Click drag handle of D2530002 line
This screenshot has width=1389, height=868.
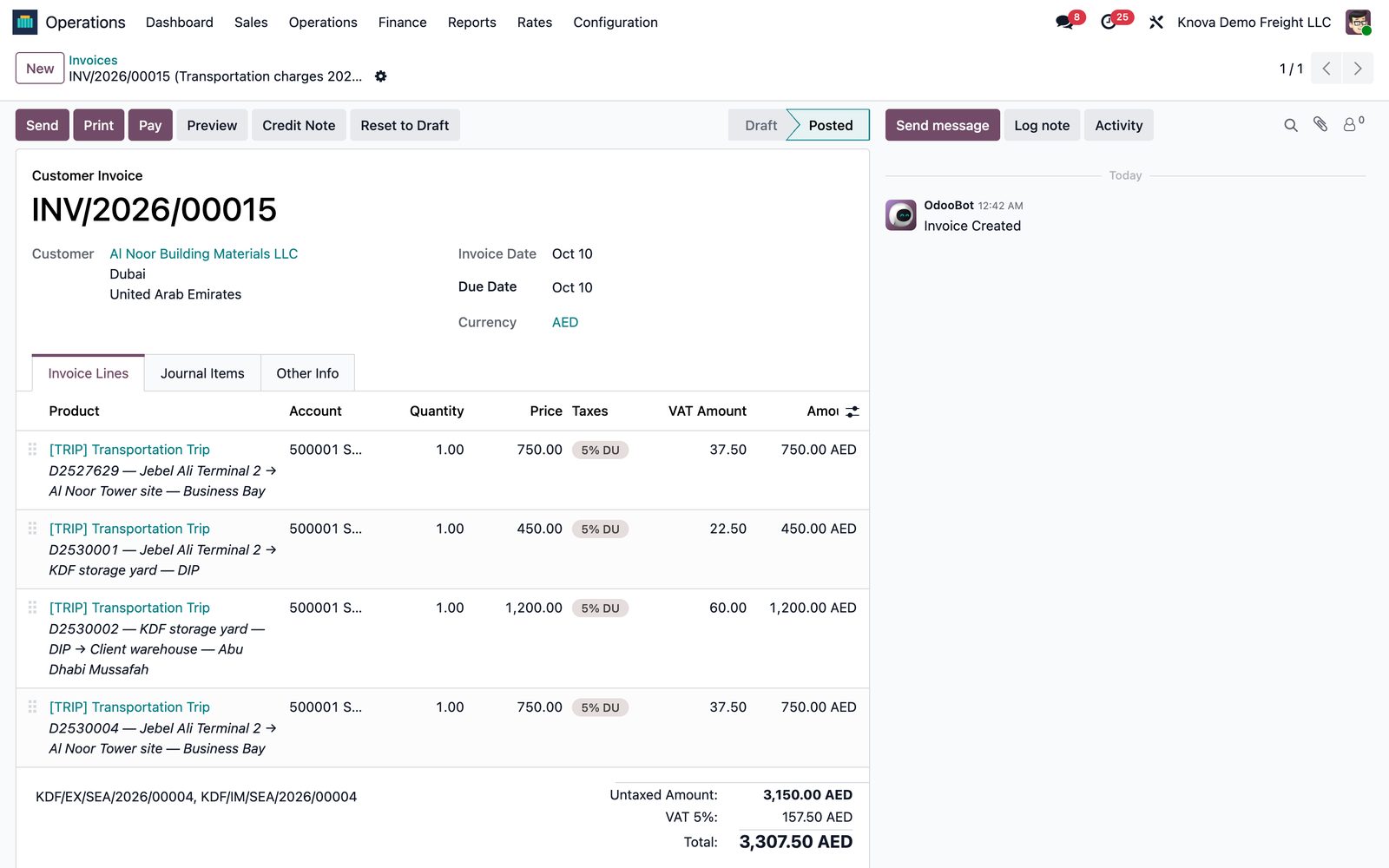[x=32, y=608]
